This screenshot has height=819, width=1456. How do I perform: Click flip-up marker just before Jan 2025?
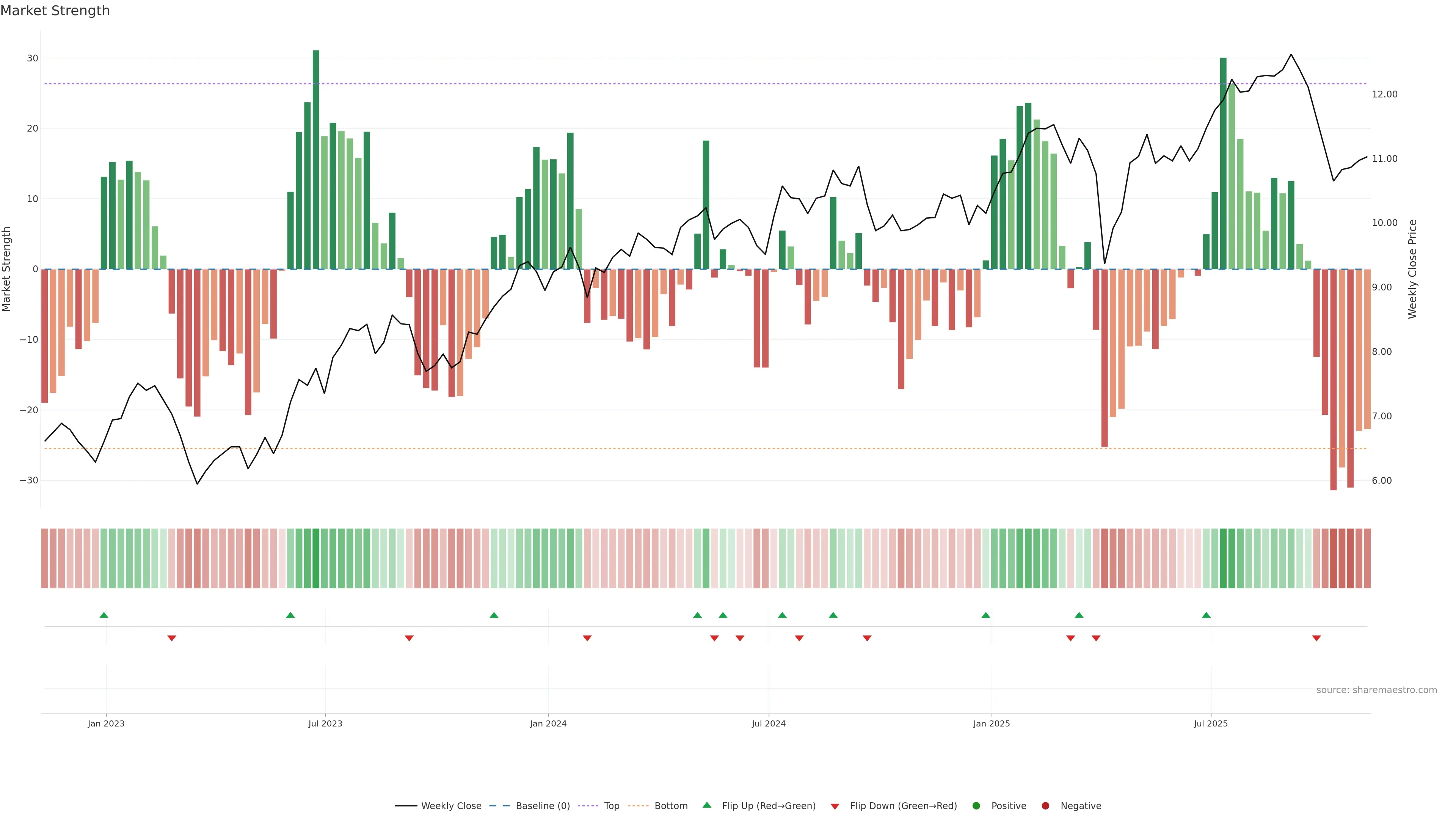(986, 615)
